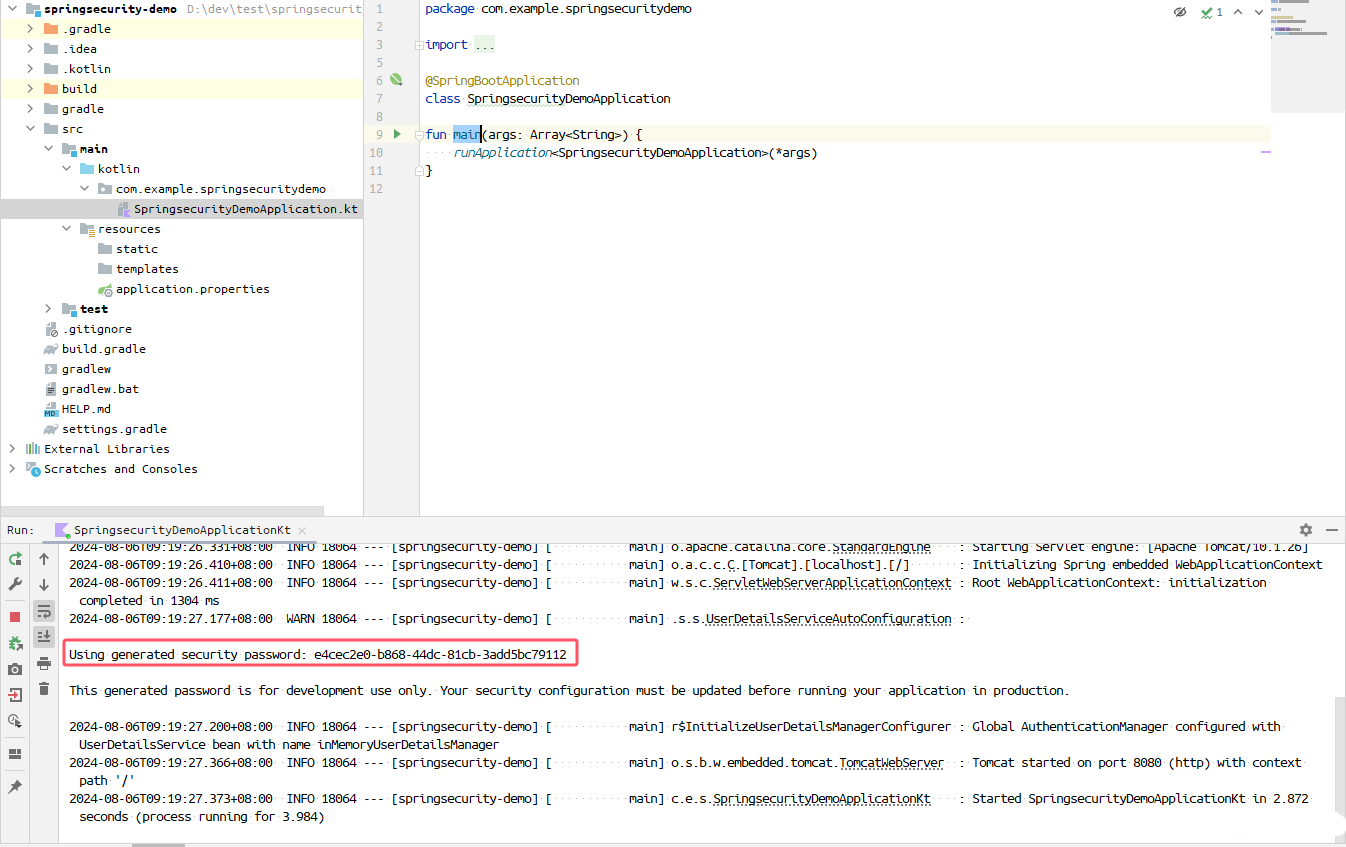
Task: Toggle reader mode eye icon in editor
Action: pyautogui.click(x=1180, y=12)
